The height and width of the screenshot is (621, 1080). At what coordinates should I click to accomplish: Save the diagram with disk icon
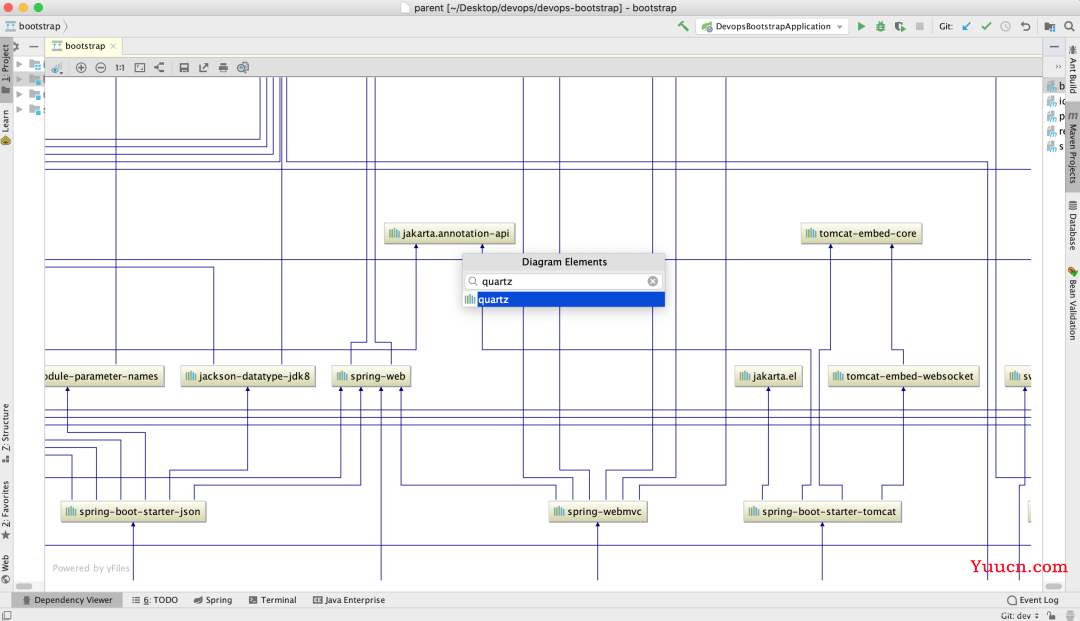184,67
